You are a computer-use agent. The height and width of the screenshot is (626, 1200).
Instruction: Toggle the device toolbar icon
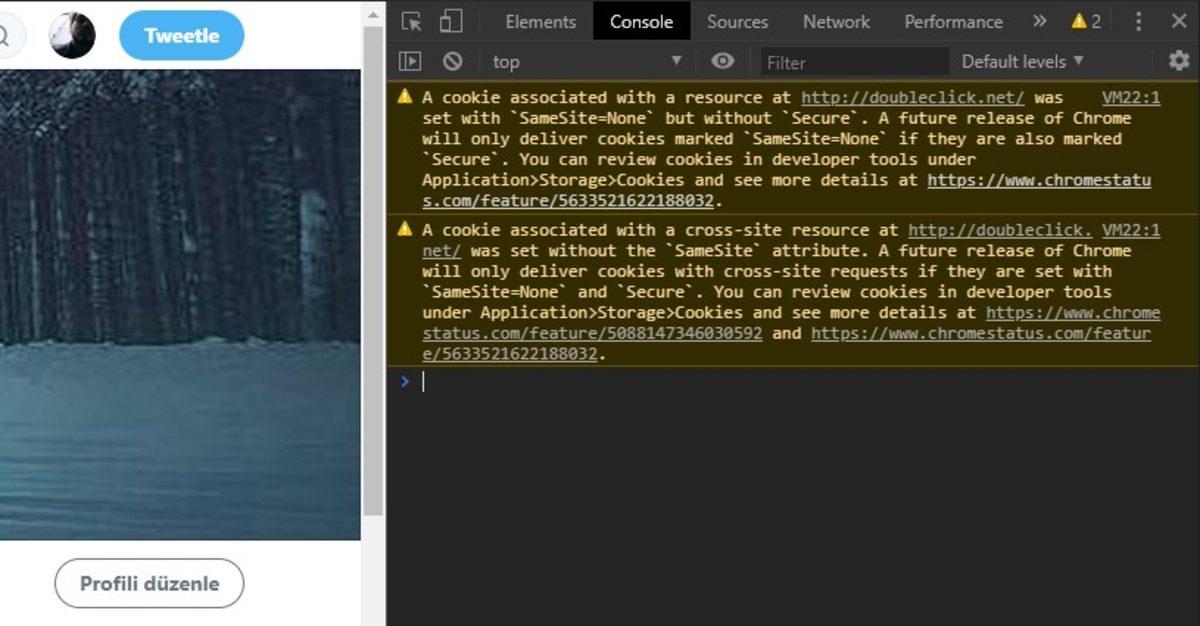pyautogui.click(x=451, y=21)
